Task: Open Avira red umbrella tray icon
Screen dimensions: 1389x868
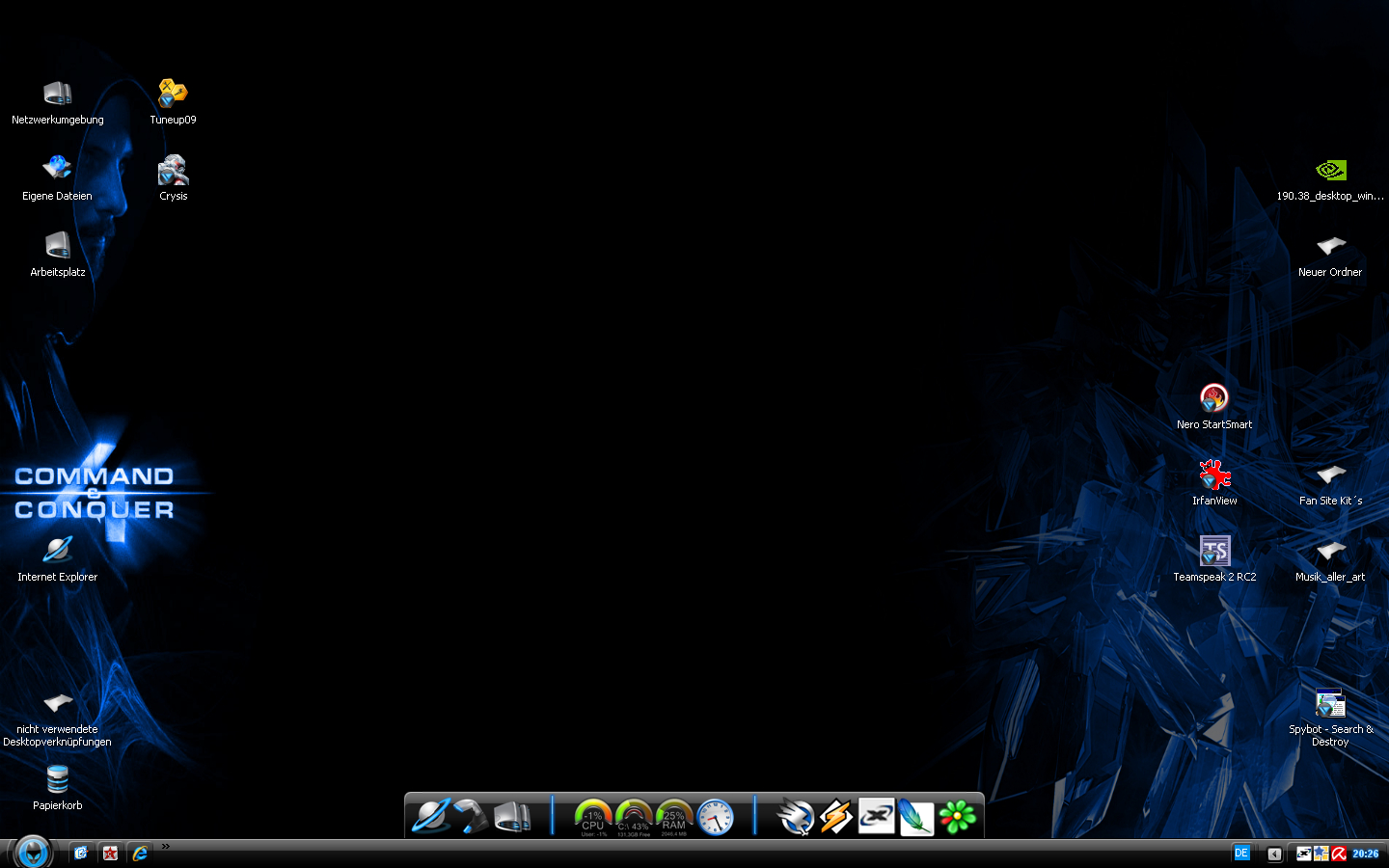Action: pyautogui.click(x=1339, y=854)
